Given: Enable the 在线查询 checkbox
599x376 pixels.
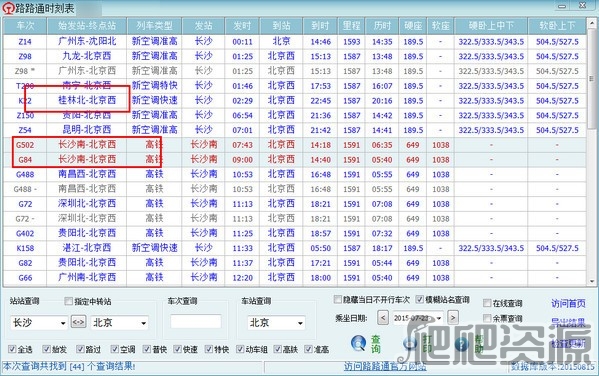Looking at the screenshot, I should (x=487, y=303).
